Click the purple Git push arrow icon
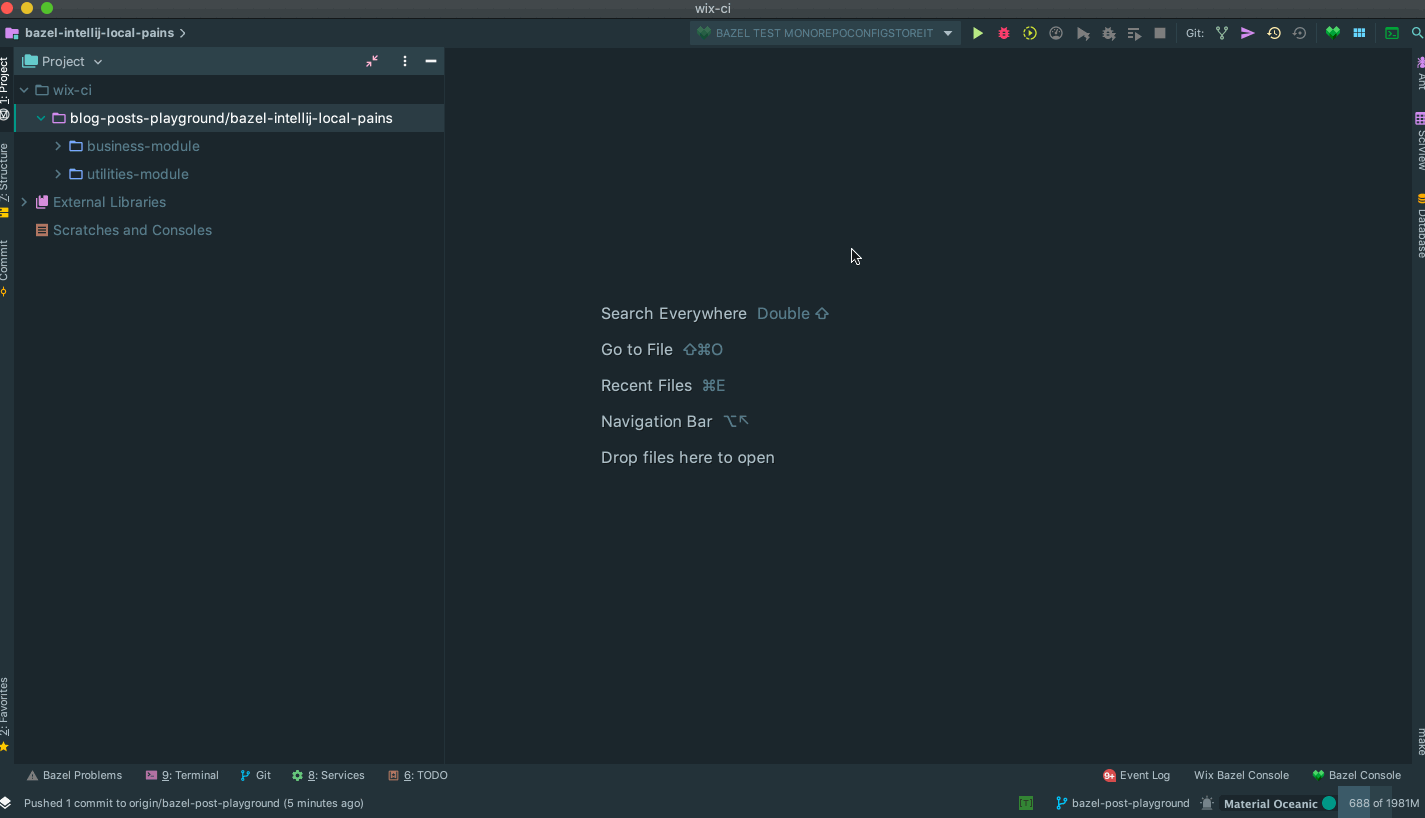 (1248, 33)
